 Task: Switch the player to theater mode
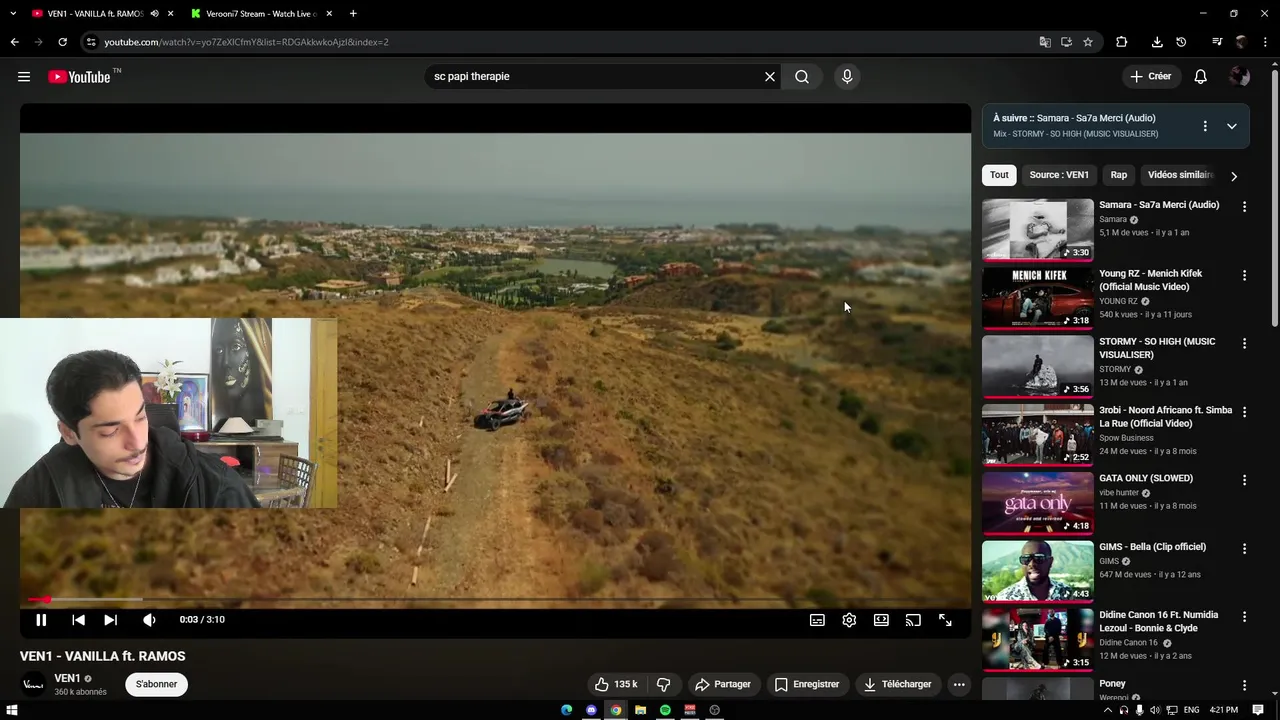[x=881, y=620]
